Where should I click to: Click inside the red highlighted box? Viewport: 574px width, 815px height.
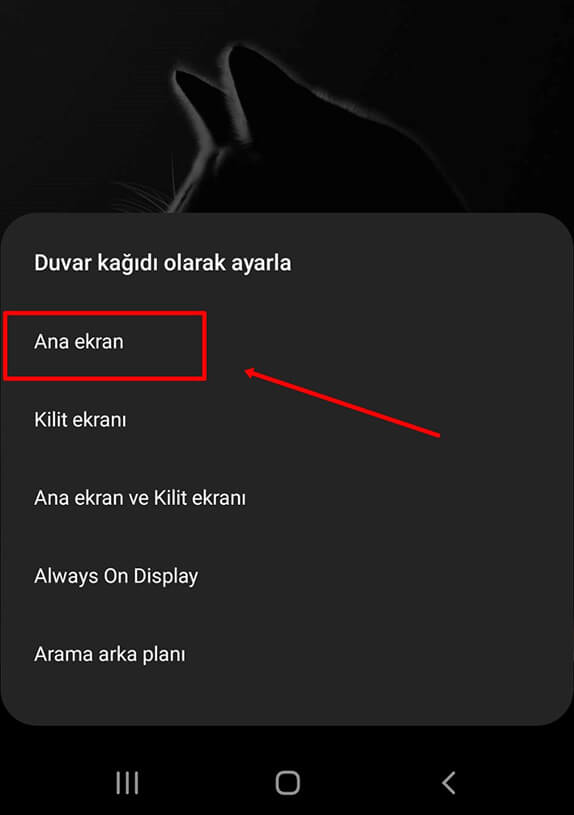coord(105,346)
